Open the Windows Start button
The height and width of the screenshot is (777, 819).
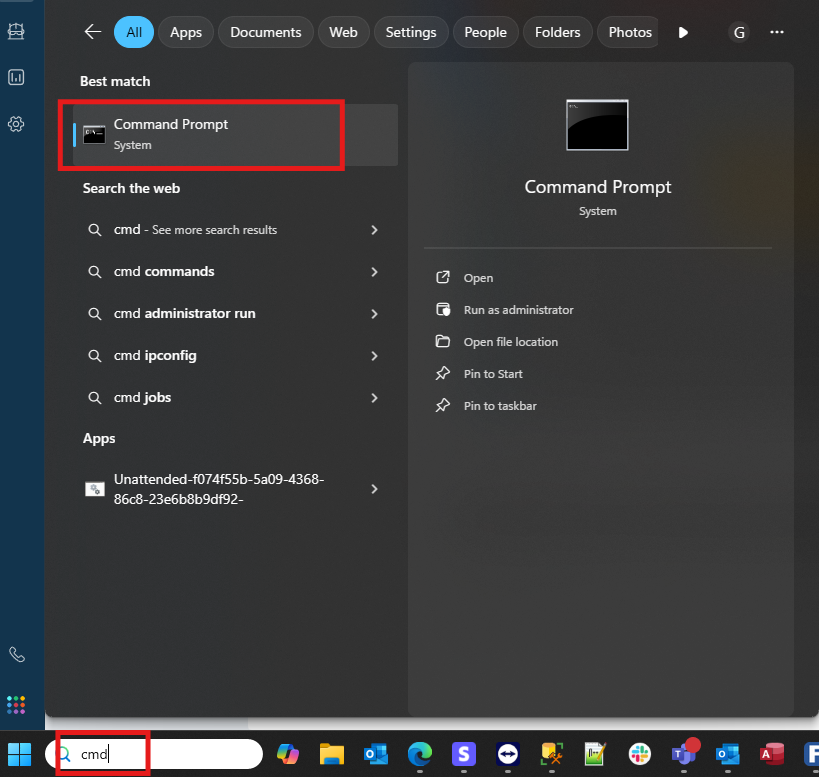(x=19, y=754)
